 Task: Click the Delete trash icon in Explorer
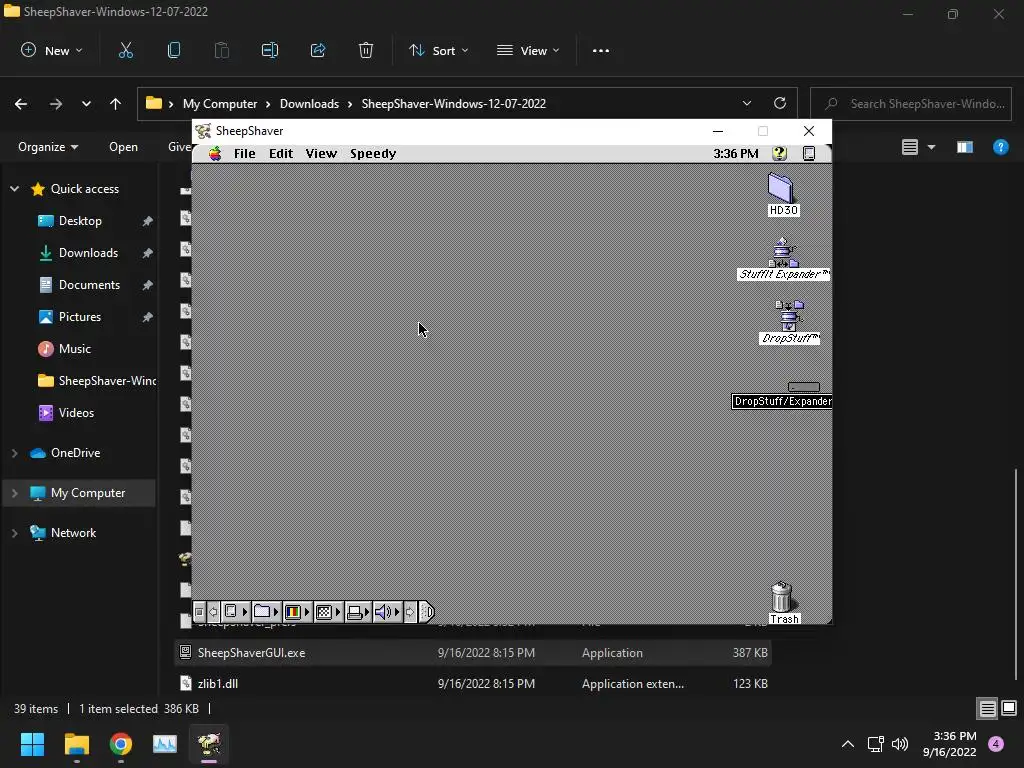[x=366, y=50]
